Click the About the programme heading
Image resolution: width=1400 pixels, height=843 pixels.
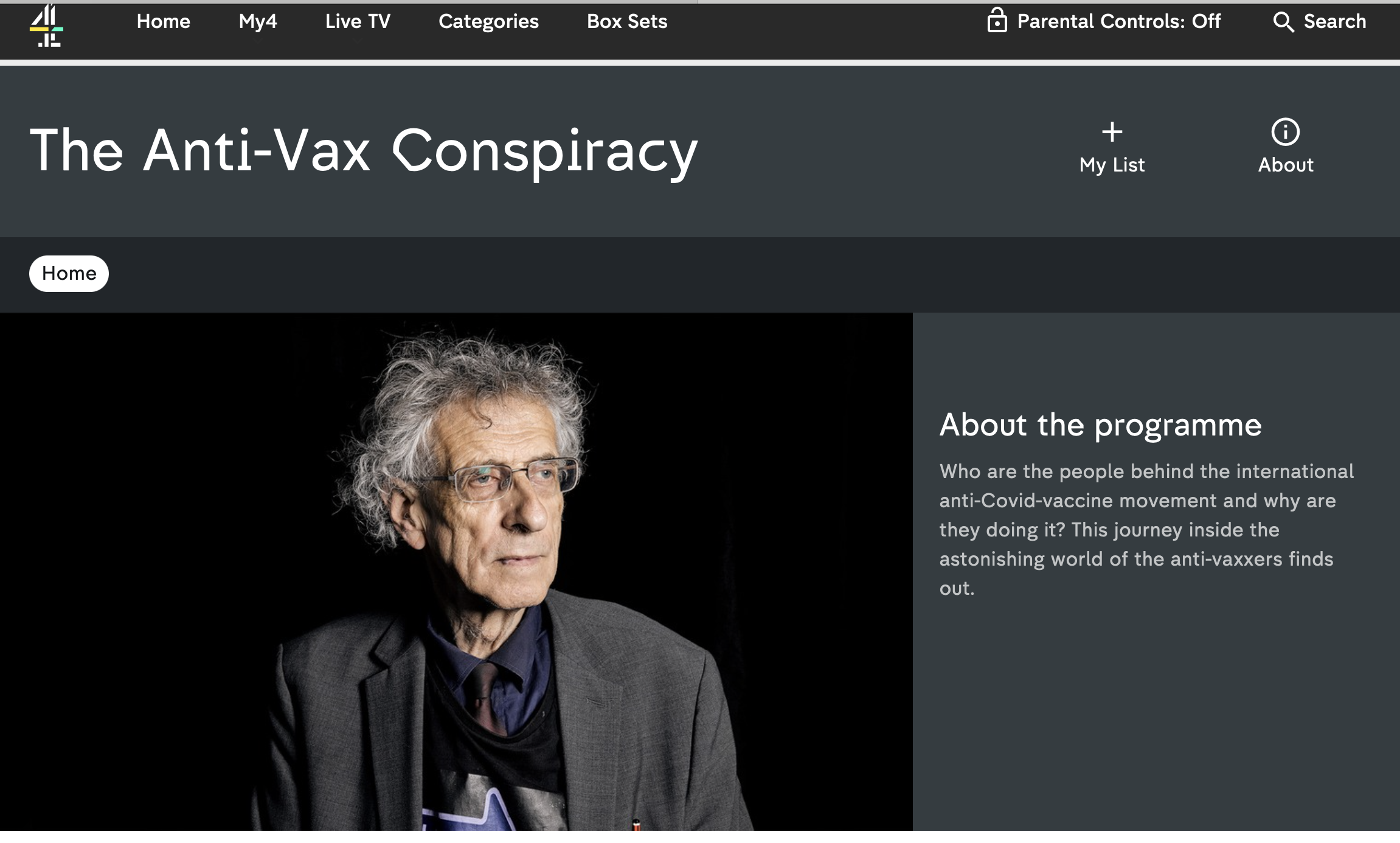[1100, 425]
